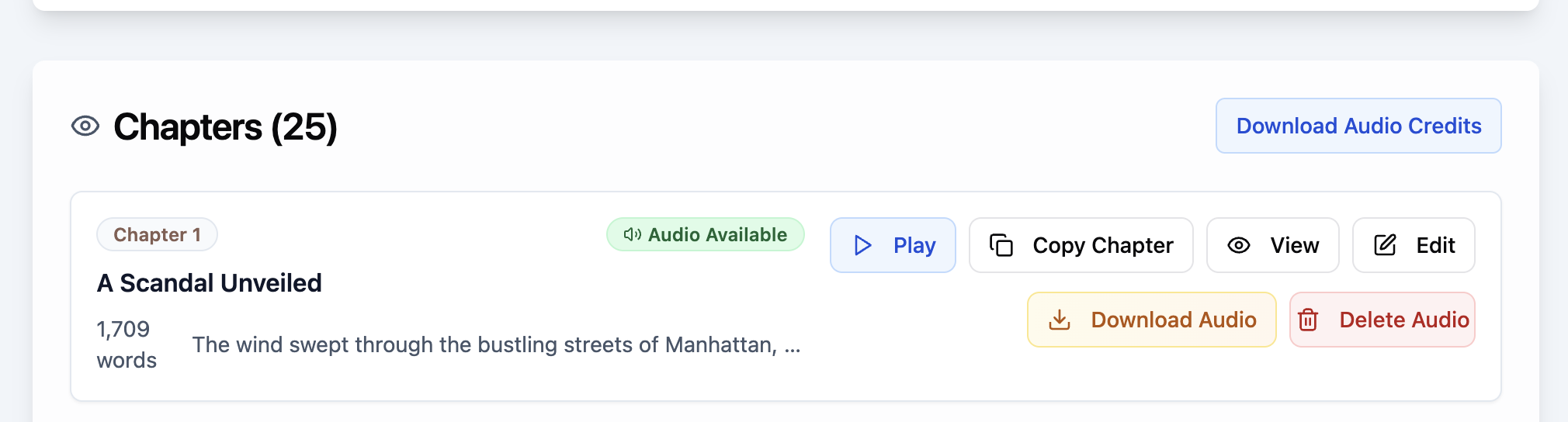Image resolution: width=1568 pixels, height=422 pixels.
Task: Play the Chapter 1 audio
Action: click(893, 245)
